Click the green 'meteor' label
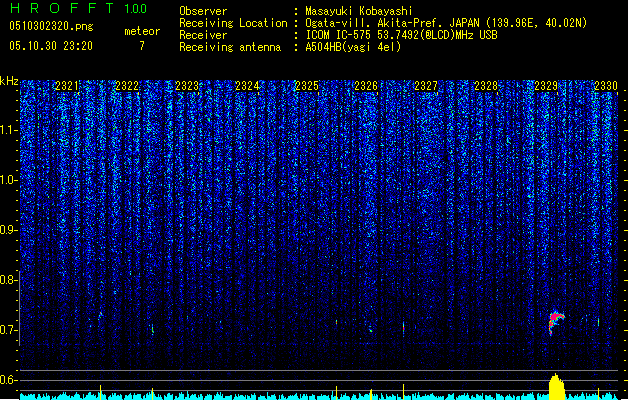629x400 pixels. (x=142, y=31)
